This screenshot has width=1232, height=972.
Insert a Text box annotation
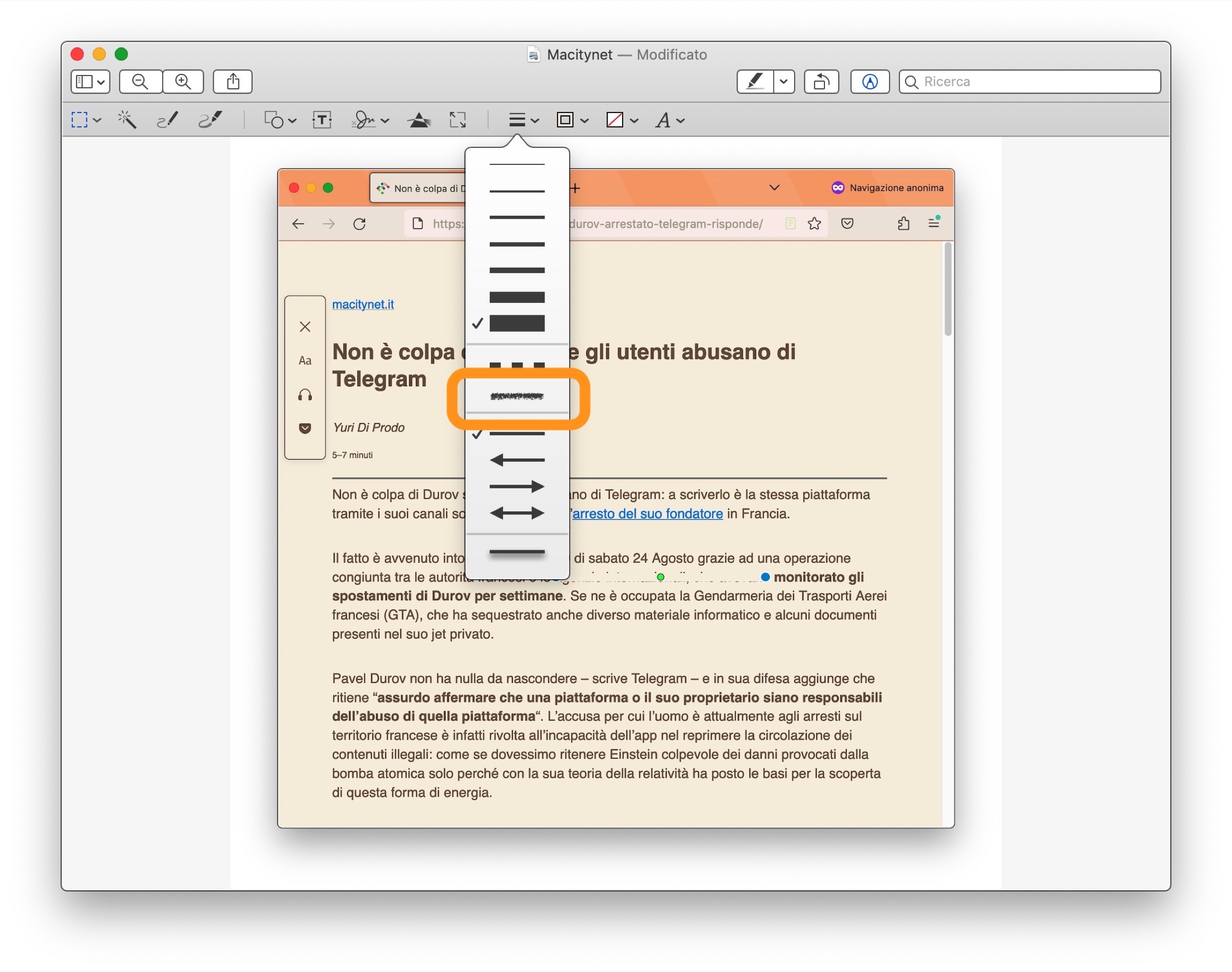point(322,120)
